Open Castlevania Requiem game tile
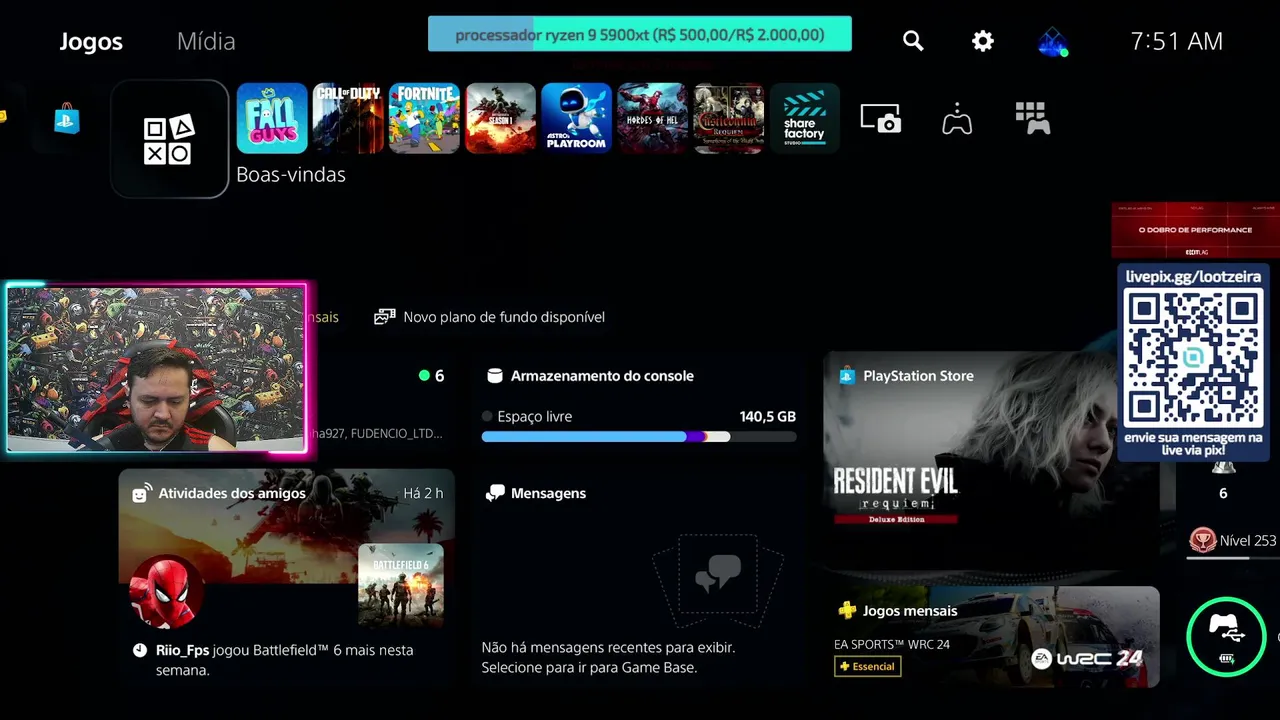1280x720 pixels. tap(728, 118)
